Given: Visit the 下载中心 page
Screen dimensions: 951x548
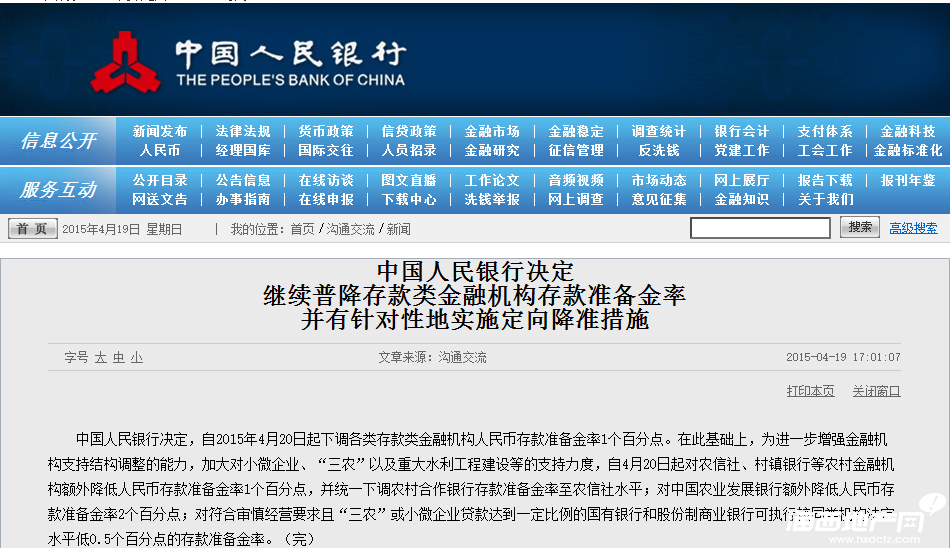Looking at the screenshot, I should [409, 199].
